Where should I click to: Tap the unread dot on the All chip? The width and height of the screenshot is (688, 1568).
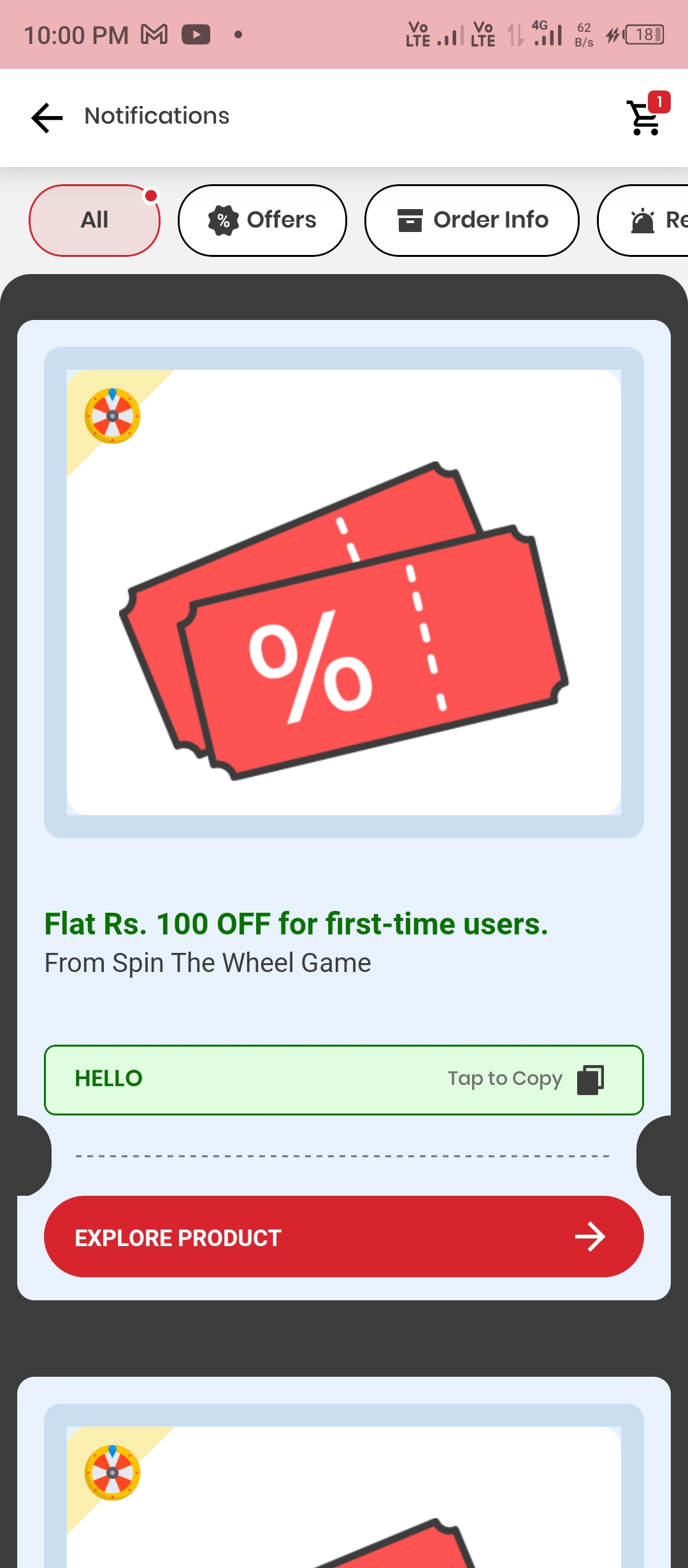[x=152, y=195]
